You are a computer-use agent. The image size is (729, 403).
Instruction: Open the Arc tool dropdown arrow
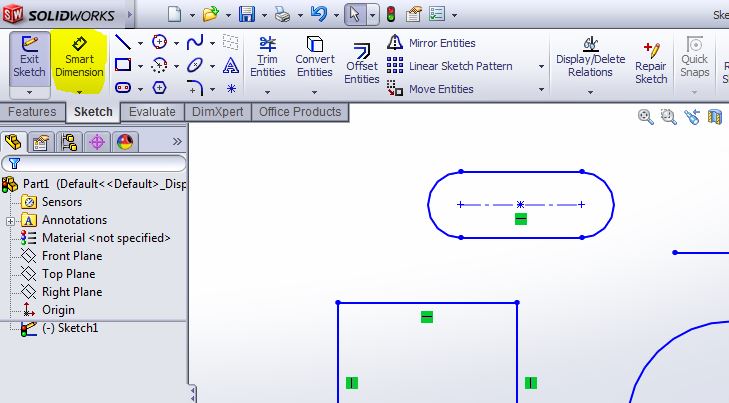(176, 66)
